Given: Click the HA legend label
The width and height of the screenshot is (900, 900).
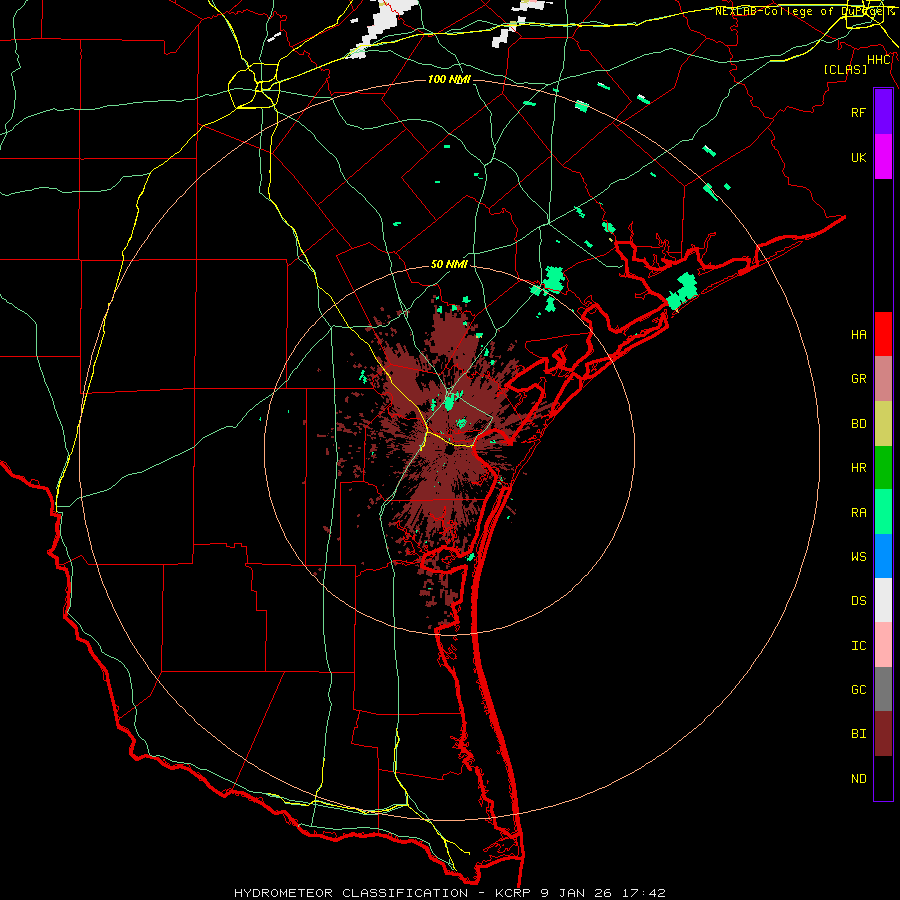Looking at the screenshot, I should [858, 334].
